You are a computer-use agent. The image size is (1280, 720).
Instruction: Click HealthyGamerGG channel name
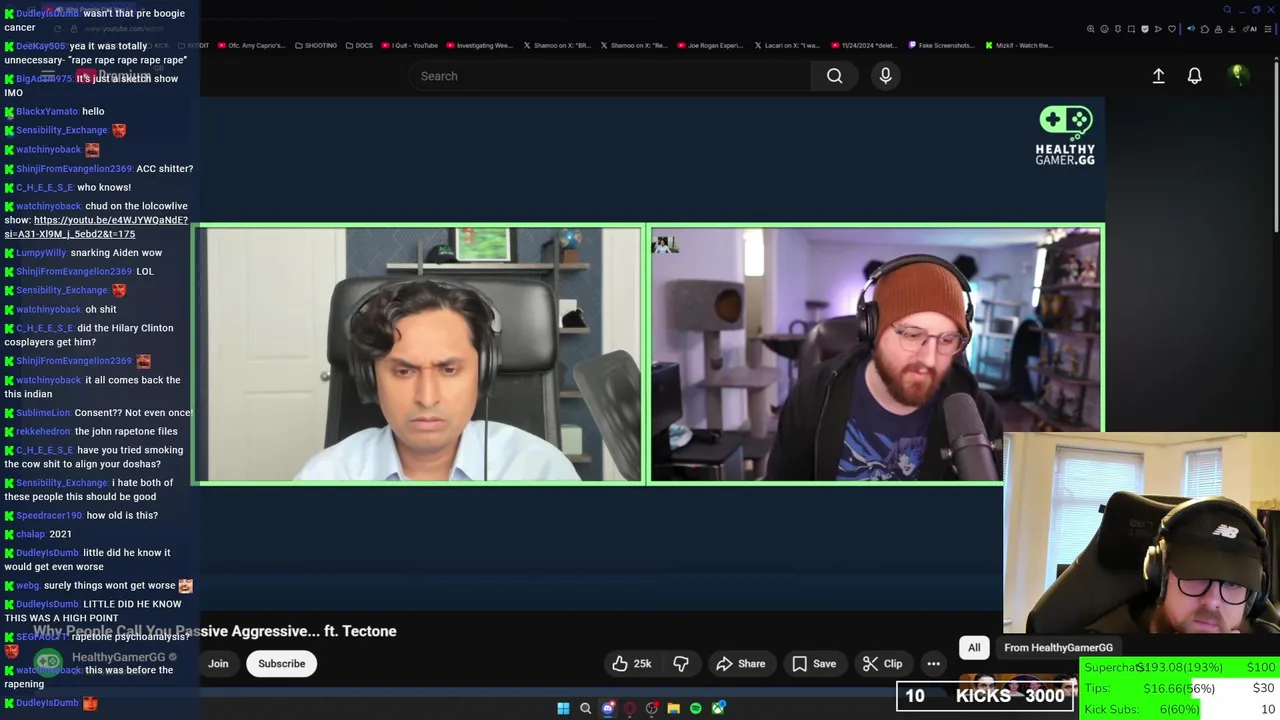[x=118, y=658]
